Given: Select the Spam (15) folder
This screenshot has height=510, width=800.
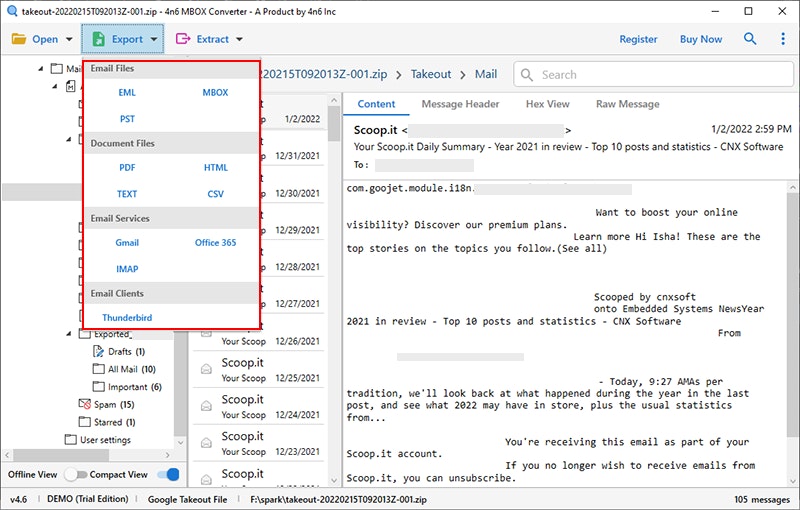Looking at the screenshot, I should click(114, 404).
